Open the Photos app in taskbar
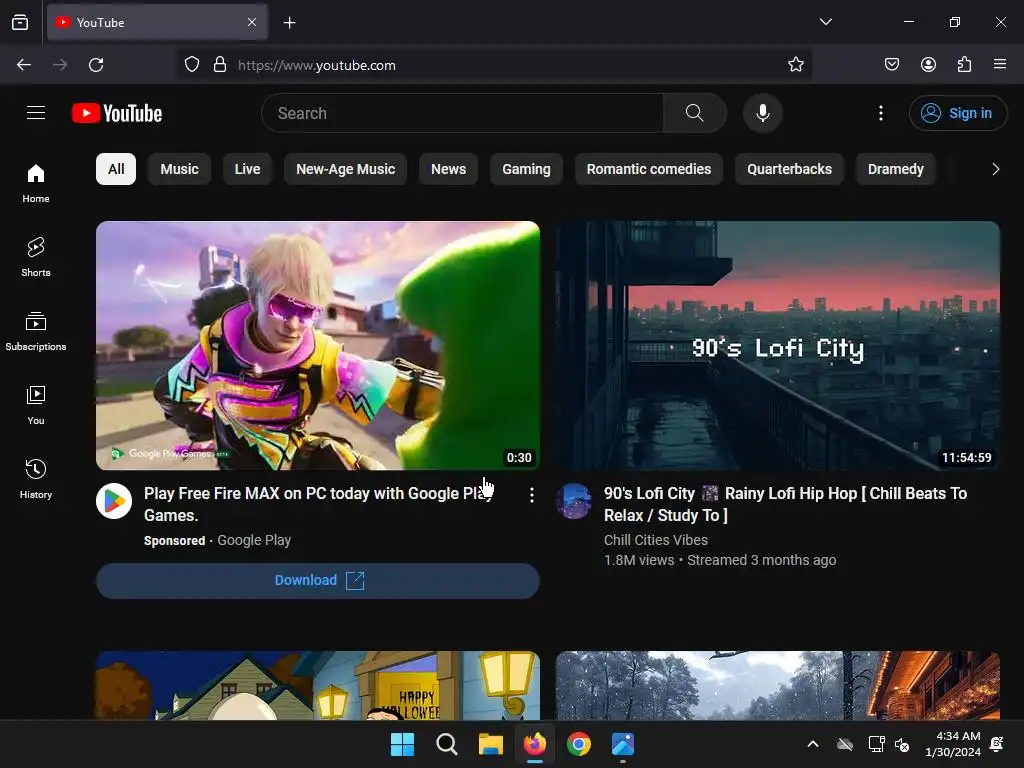The image size is (1024, 768). tap(623, 744)
